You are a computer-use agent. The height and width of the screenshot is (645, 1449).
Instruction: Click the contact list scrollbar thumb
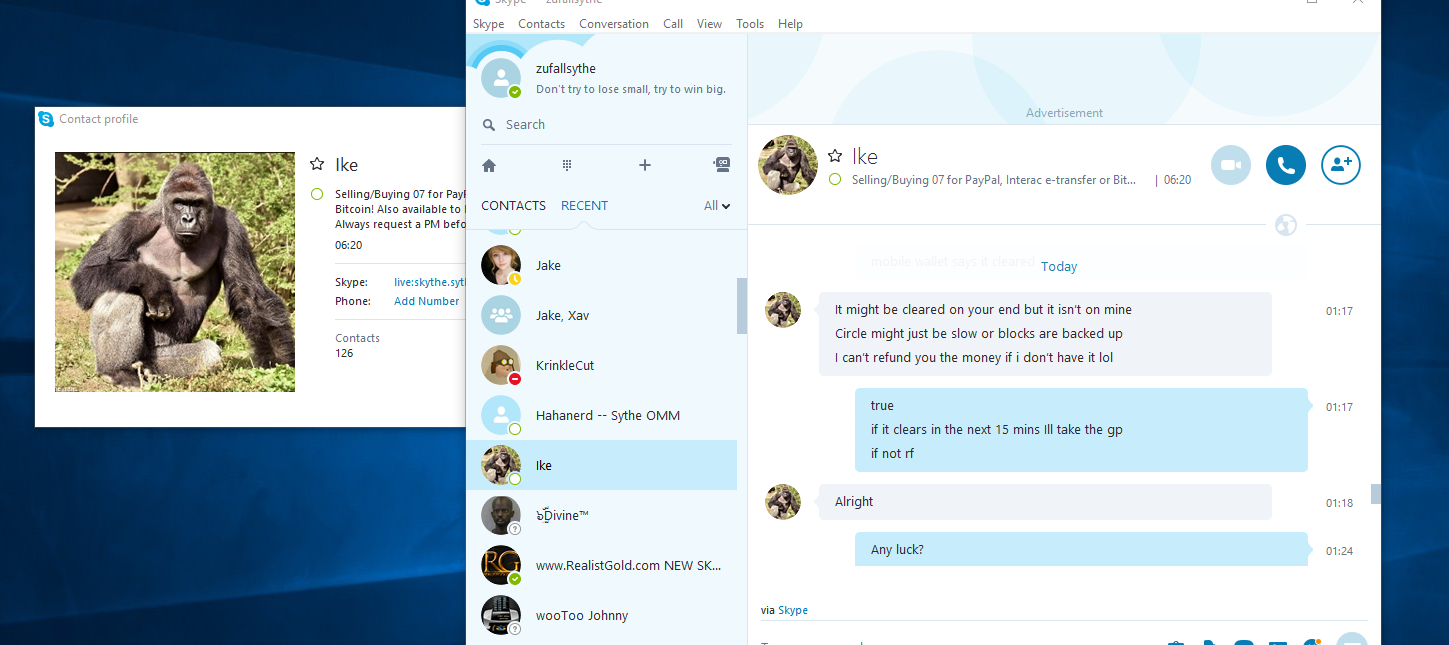(x=742, y=305)
